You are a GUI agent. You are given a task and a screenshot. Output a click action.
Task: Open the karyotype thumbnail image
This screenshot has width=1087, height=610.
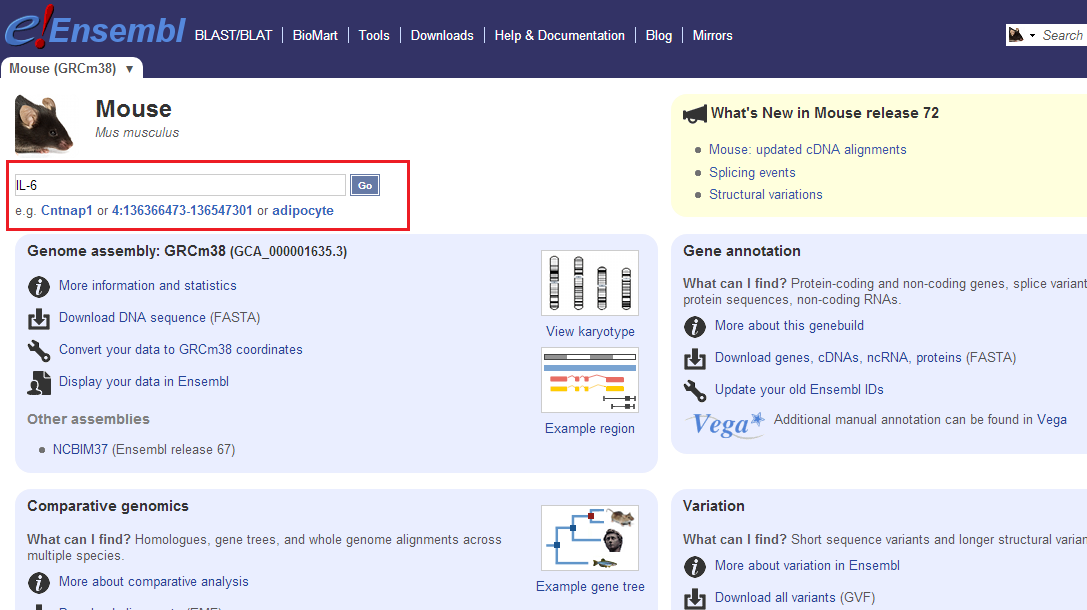[x=589, y=283]
